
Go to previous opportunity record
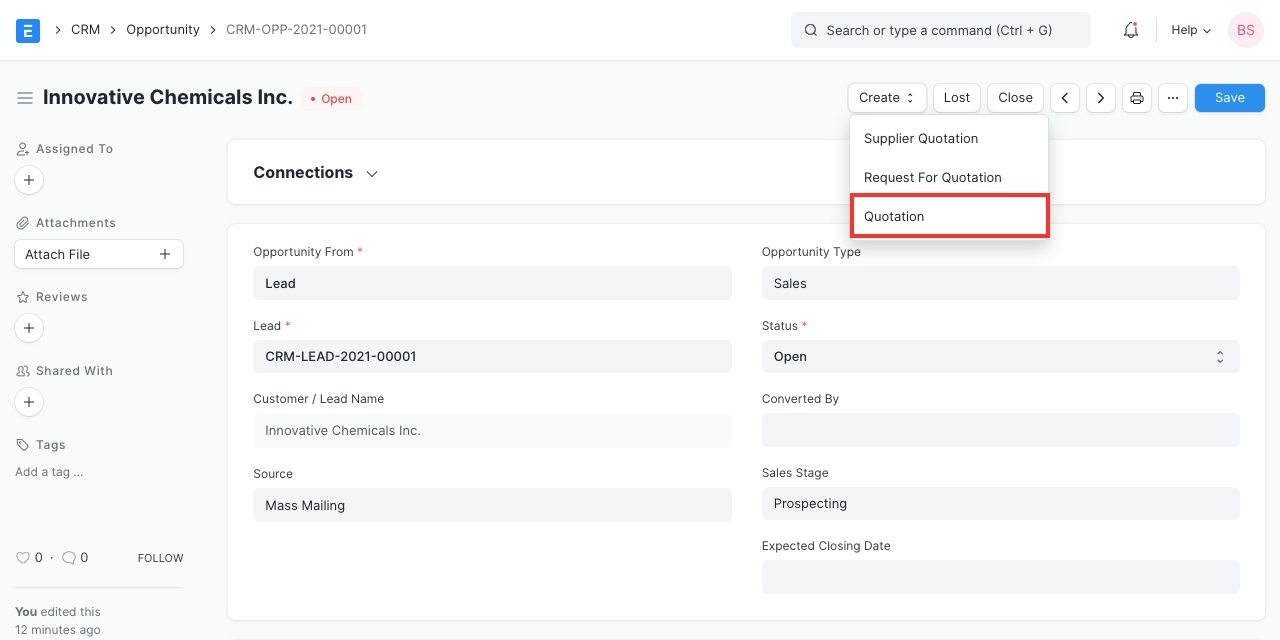[x=1065, y=98]
